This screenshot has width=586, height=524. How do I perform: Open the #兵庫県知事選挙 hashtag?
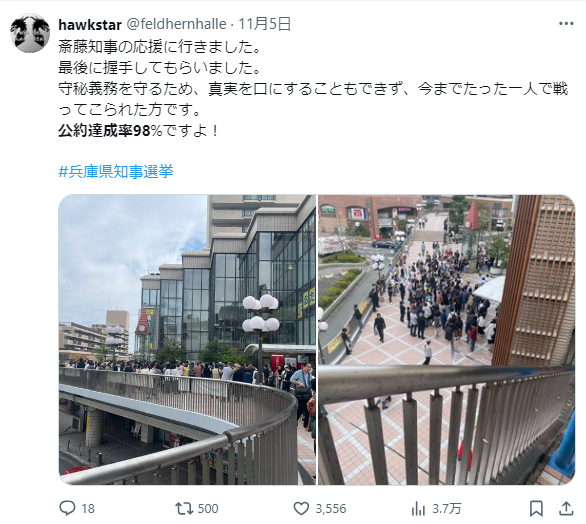click(116, 172)
